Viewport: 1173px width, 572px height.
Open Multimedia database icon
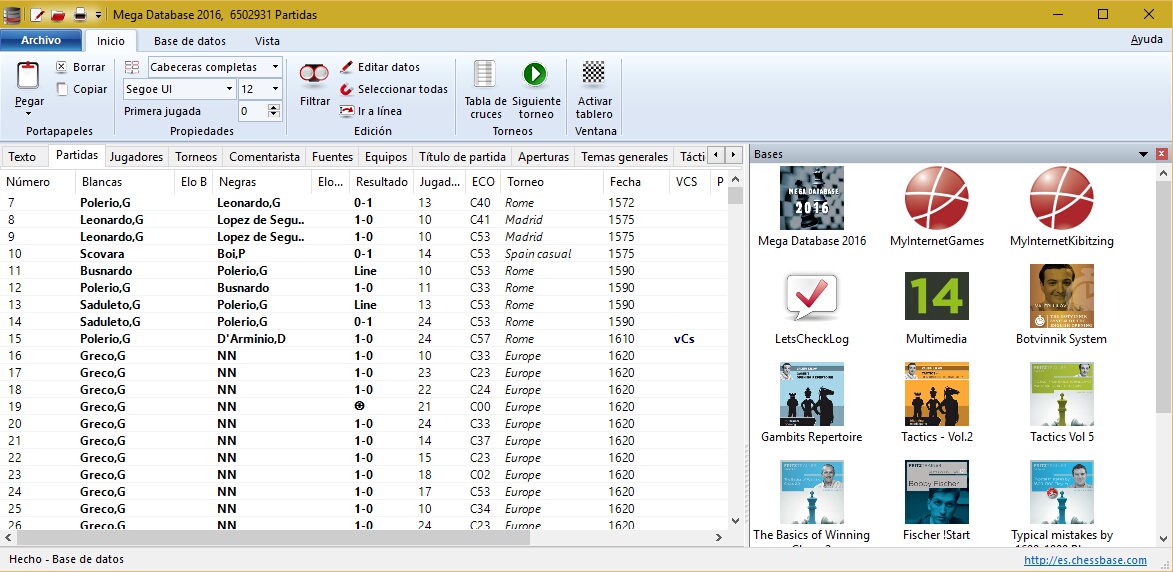pyautogui.click(x=937, y=297)
